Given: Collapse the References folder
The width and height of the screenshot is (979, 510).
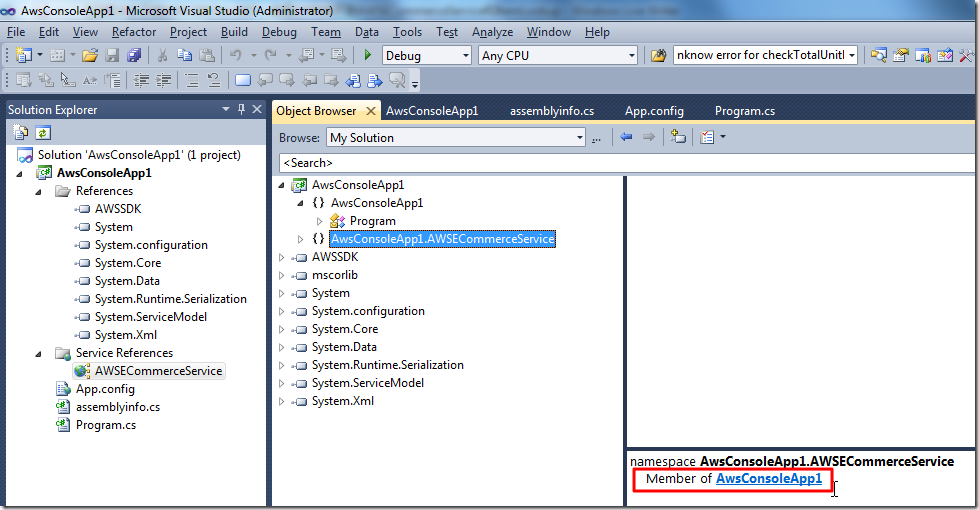Looking at the screenshot, I should [x=38, y=192].
